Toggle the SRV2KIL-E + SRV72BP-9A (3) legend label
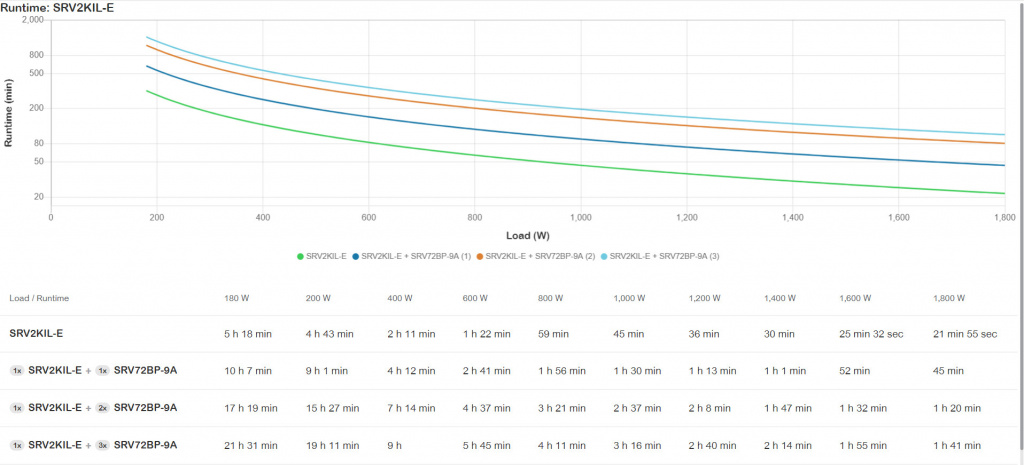Viewport: 1024px width, 465px height. [665, 257]
